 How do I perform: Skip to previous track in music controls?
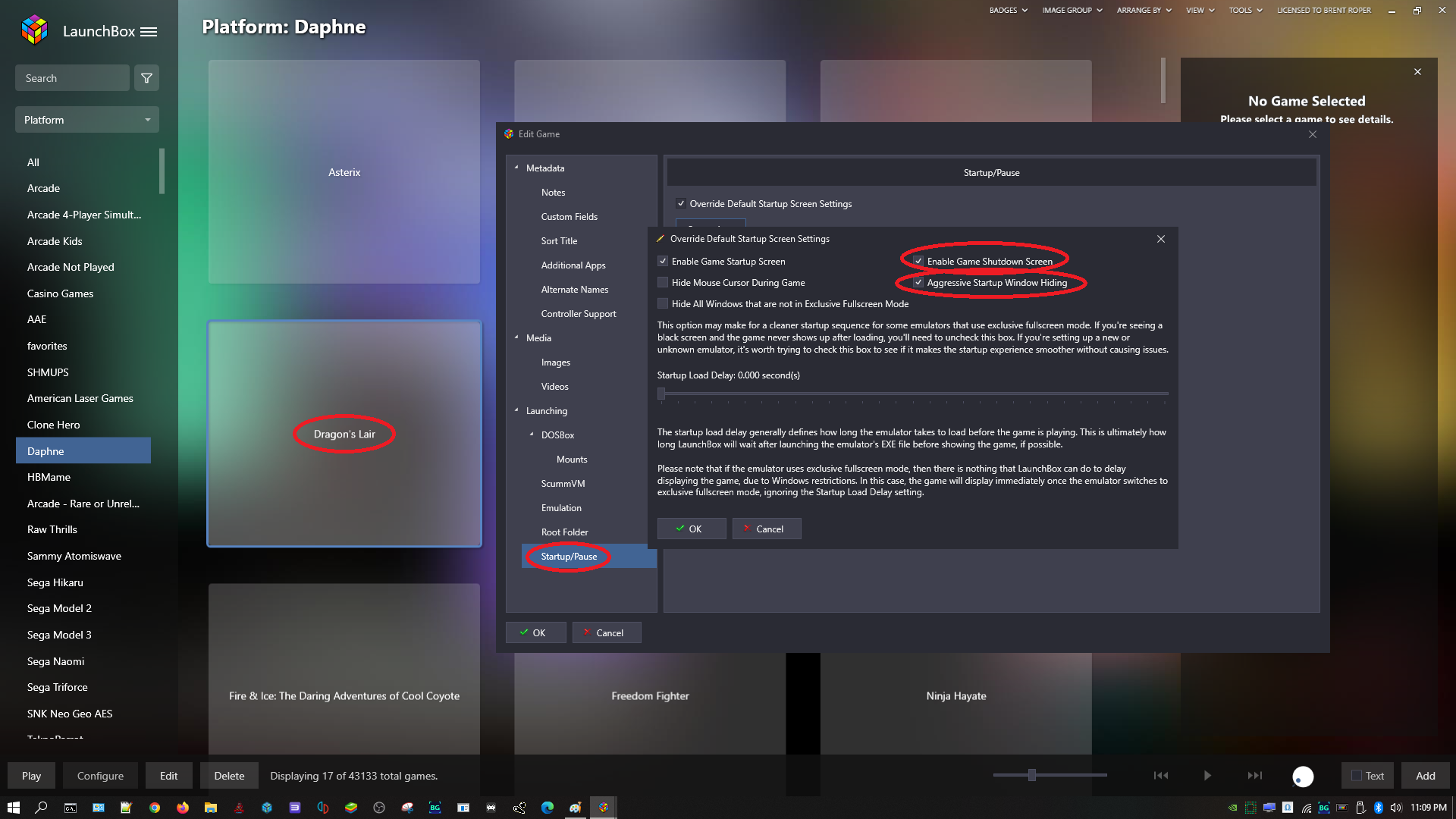tap(1161, 775)
